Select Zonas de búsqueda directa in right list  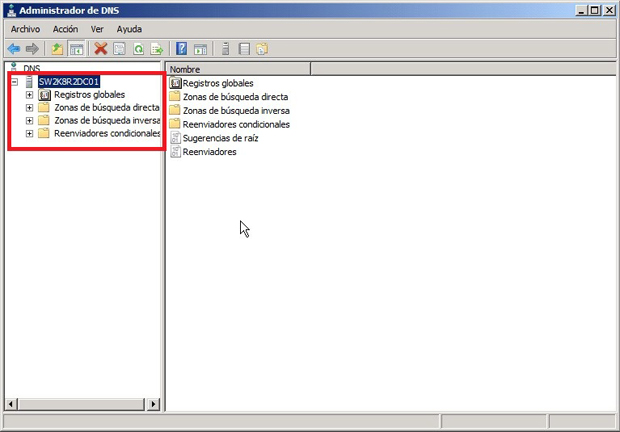(x=235, y=97)
